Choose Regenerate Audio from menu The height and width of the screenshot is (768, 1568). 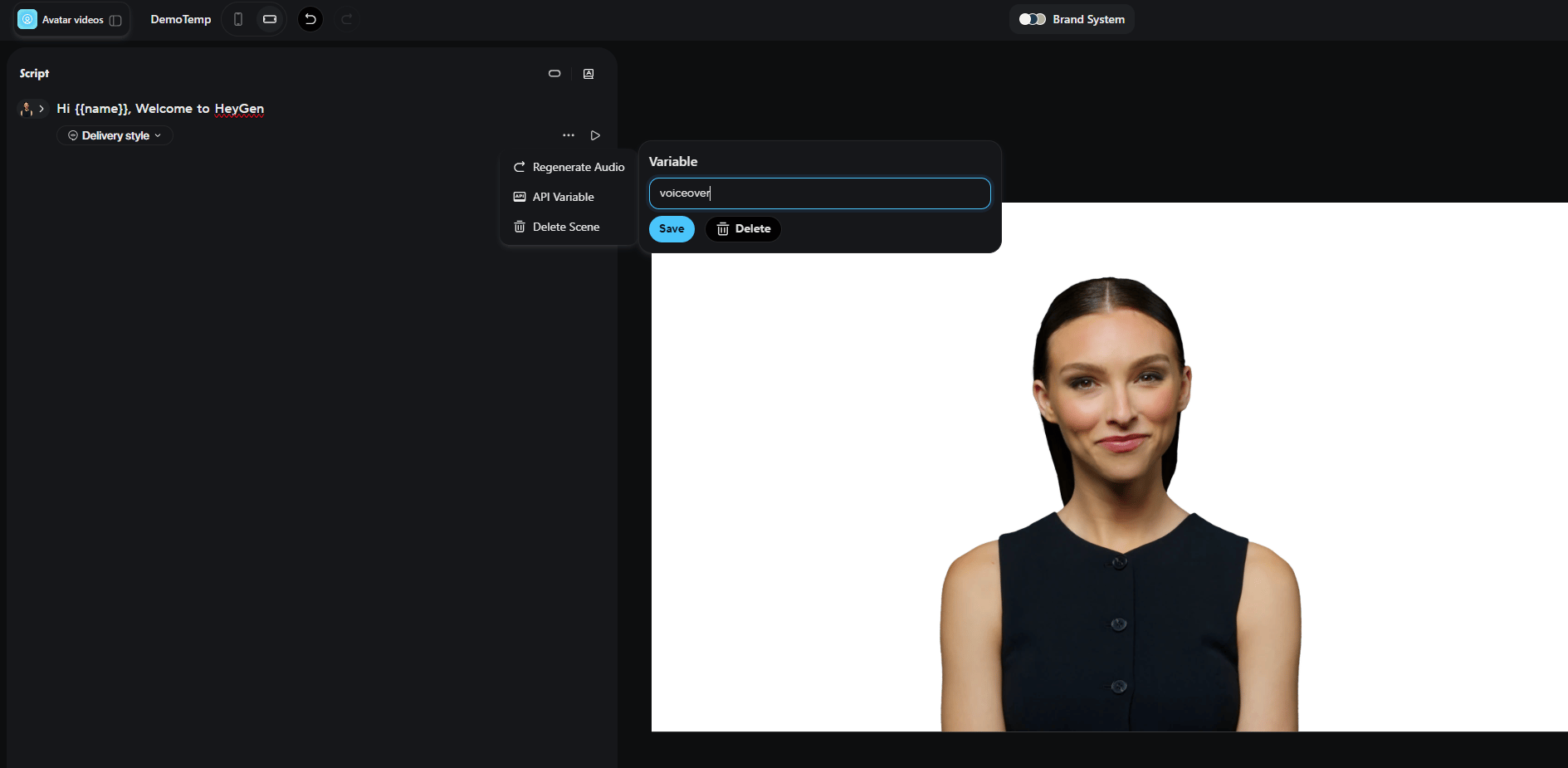569,167
